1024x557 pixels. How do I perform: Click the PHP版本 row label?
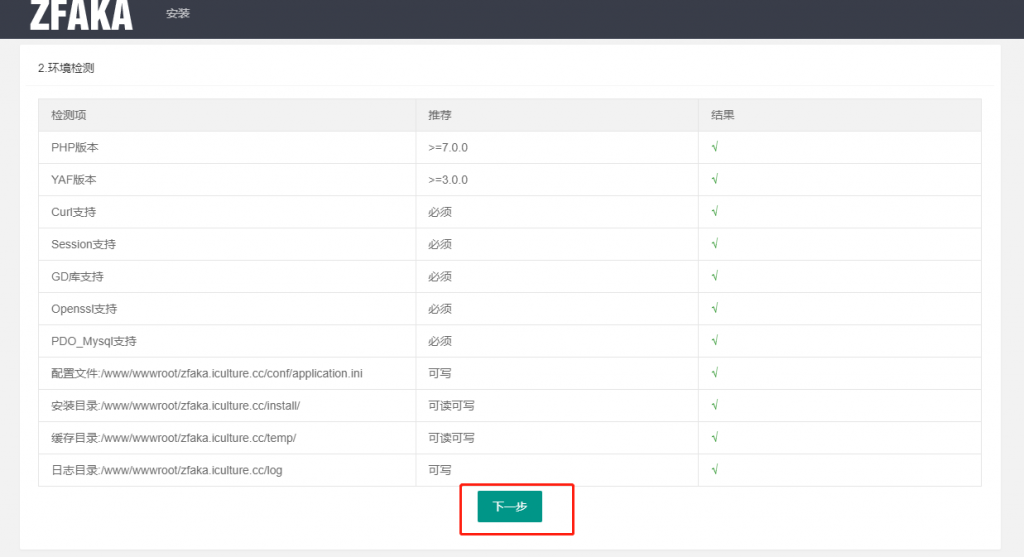click(75, 147)
